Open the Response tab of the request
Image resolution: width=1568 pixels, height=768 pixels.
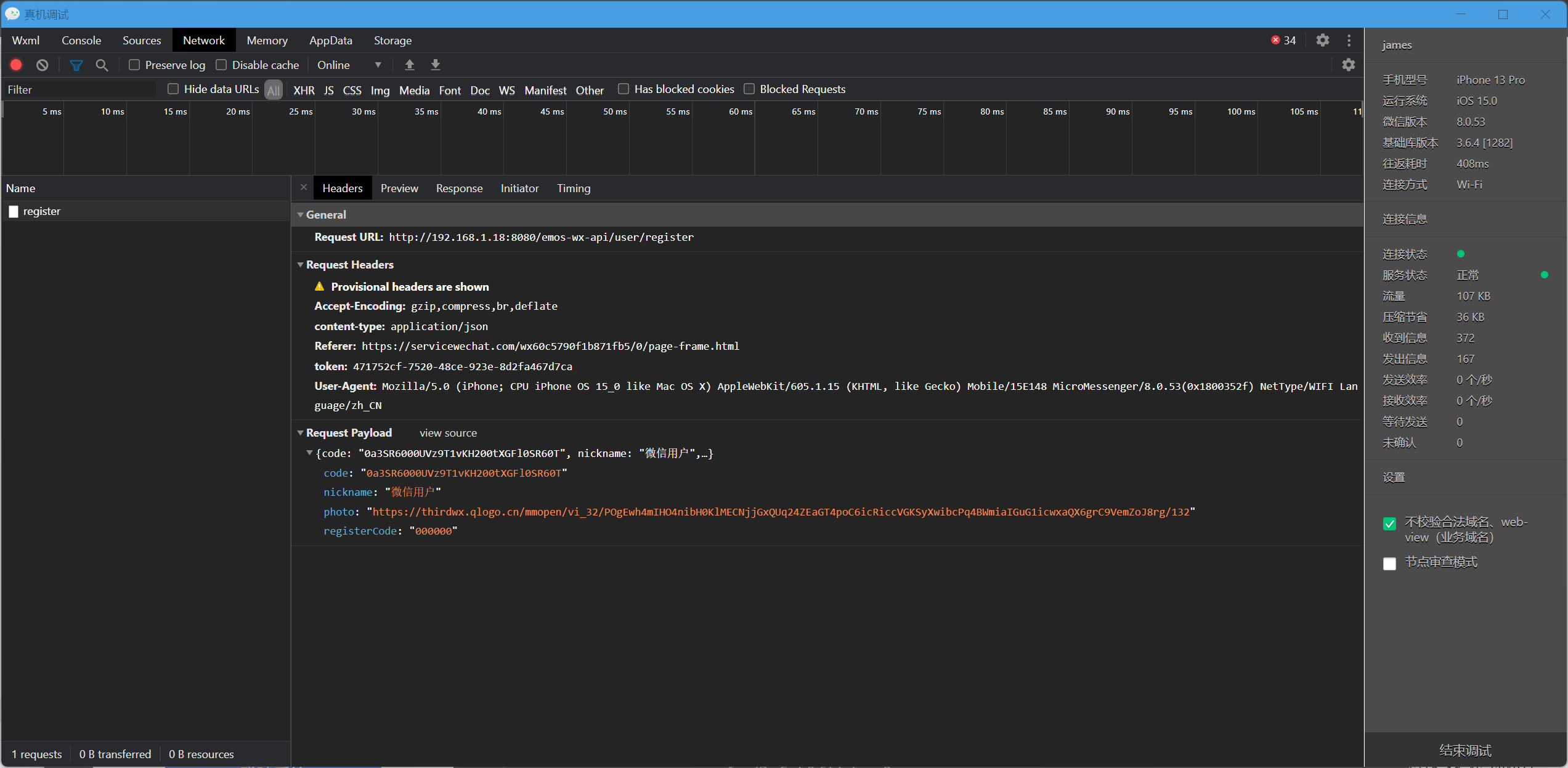[x=459, y=188]
